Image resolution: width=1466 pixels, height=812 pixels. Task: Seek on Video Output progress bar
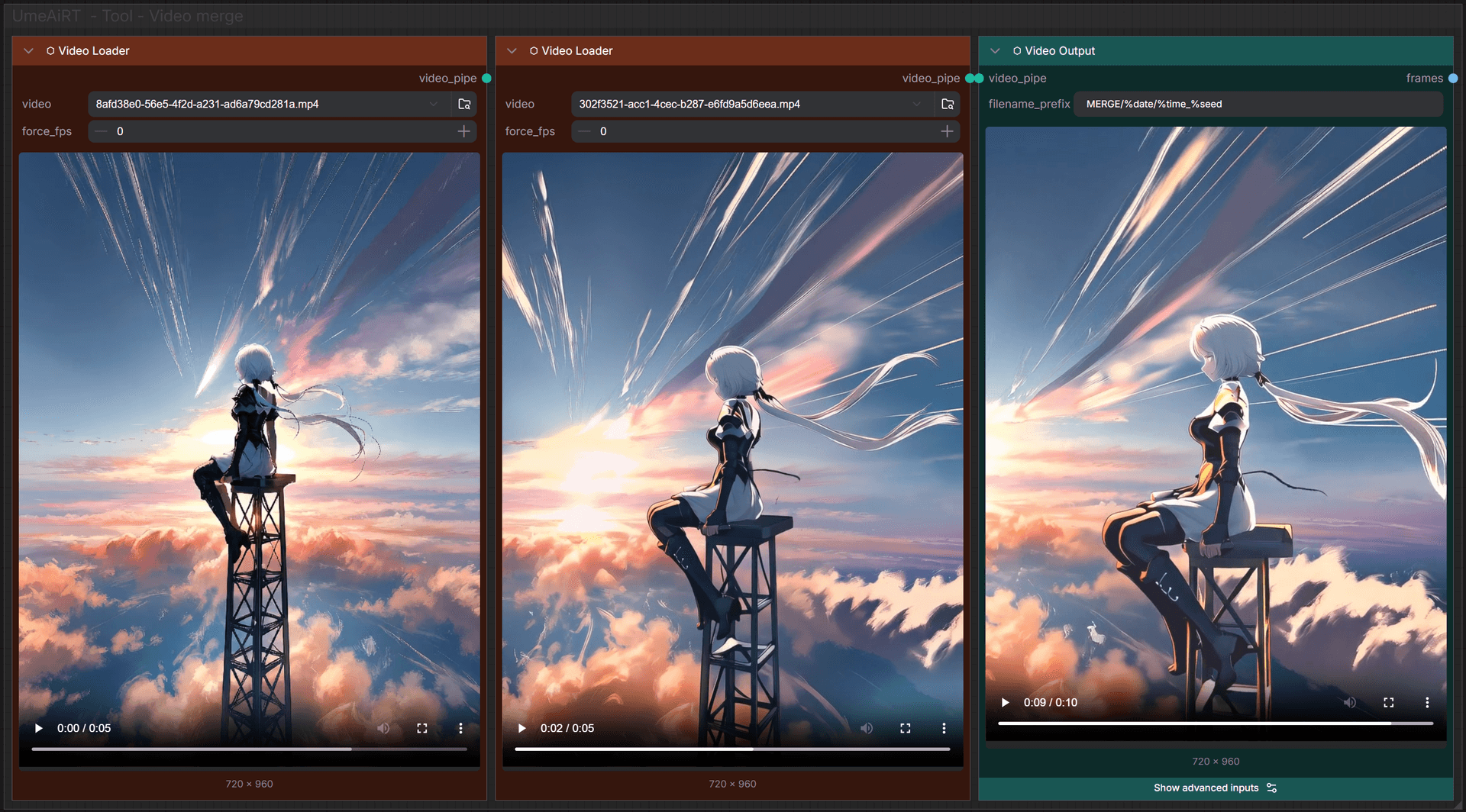pos(1216,723)
